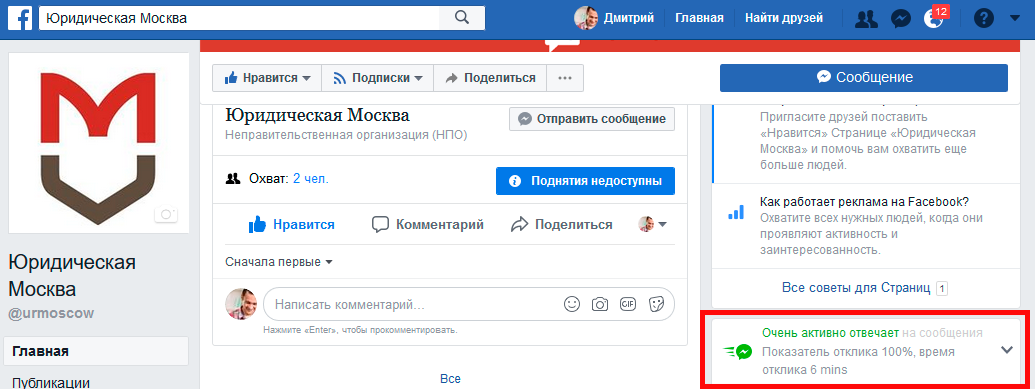Click the Юридическая Москва name in left sidebar
The height and width of the screenshot is (389, 1035).
[72, 276]
